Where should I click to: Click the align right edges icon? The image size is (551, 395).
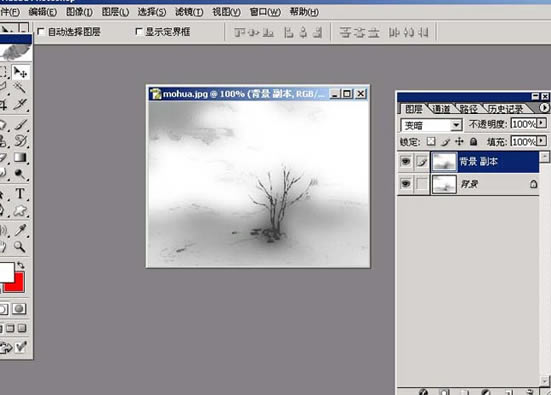point(317,32)
